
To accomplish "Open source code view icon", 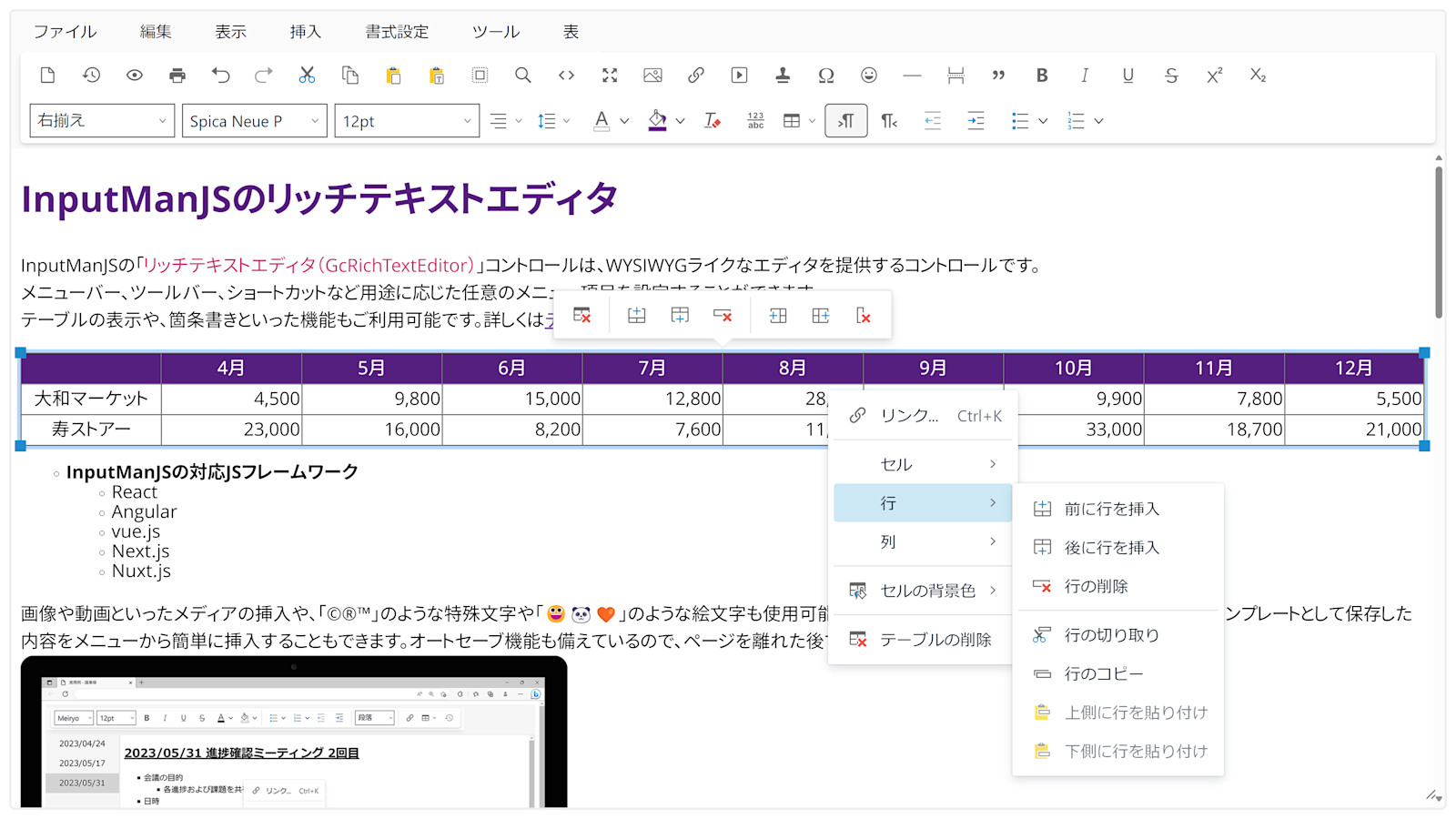I will 566,76.
